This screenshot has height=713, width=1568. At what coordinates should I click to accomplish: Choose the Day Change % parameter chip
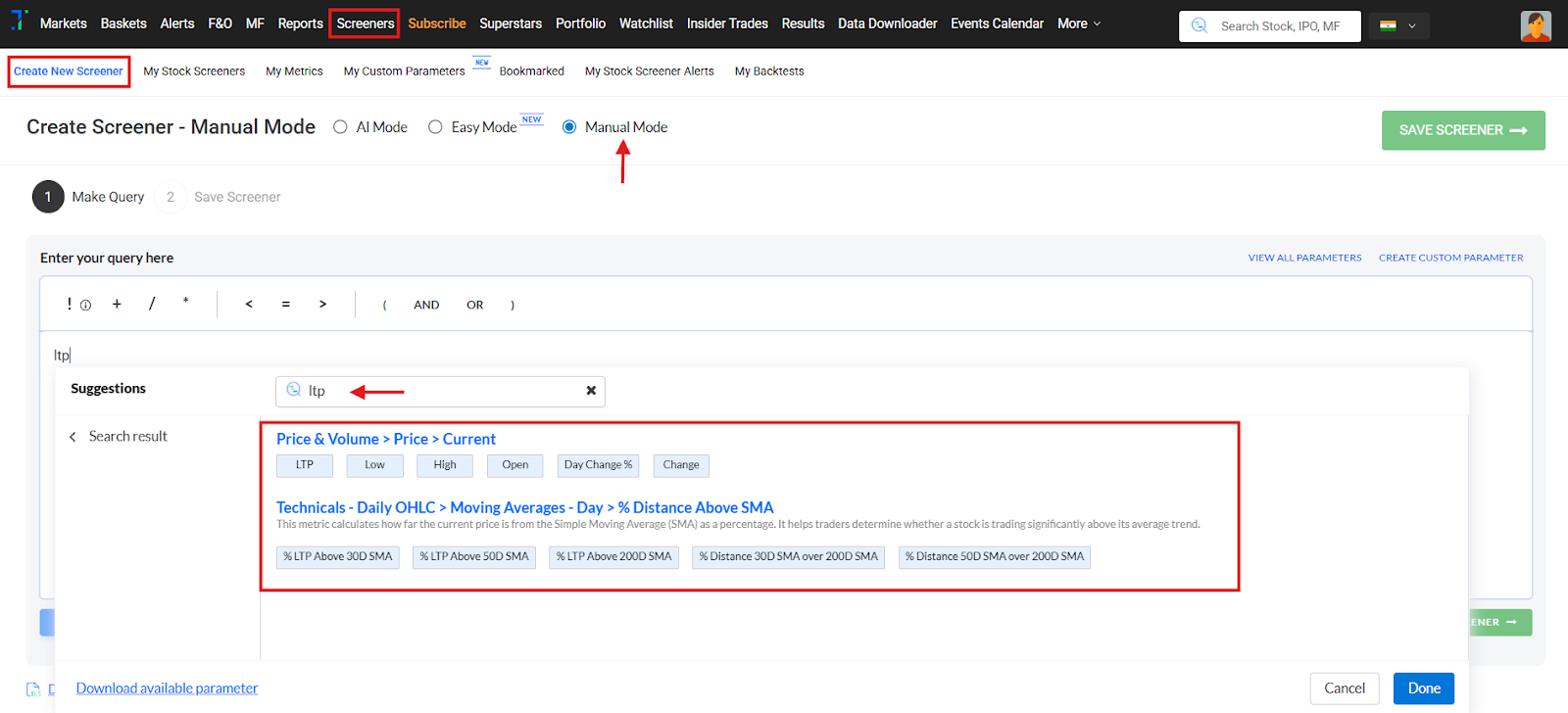click(598, 465)
